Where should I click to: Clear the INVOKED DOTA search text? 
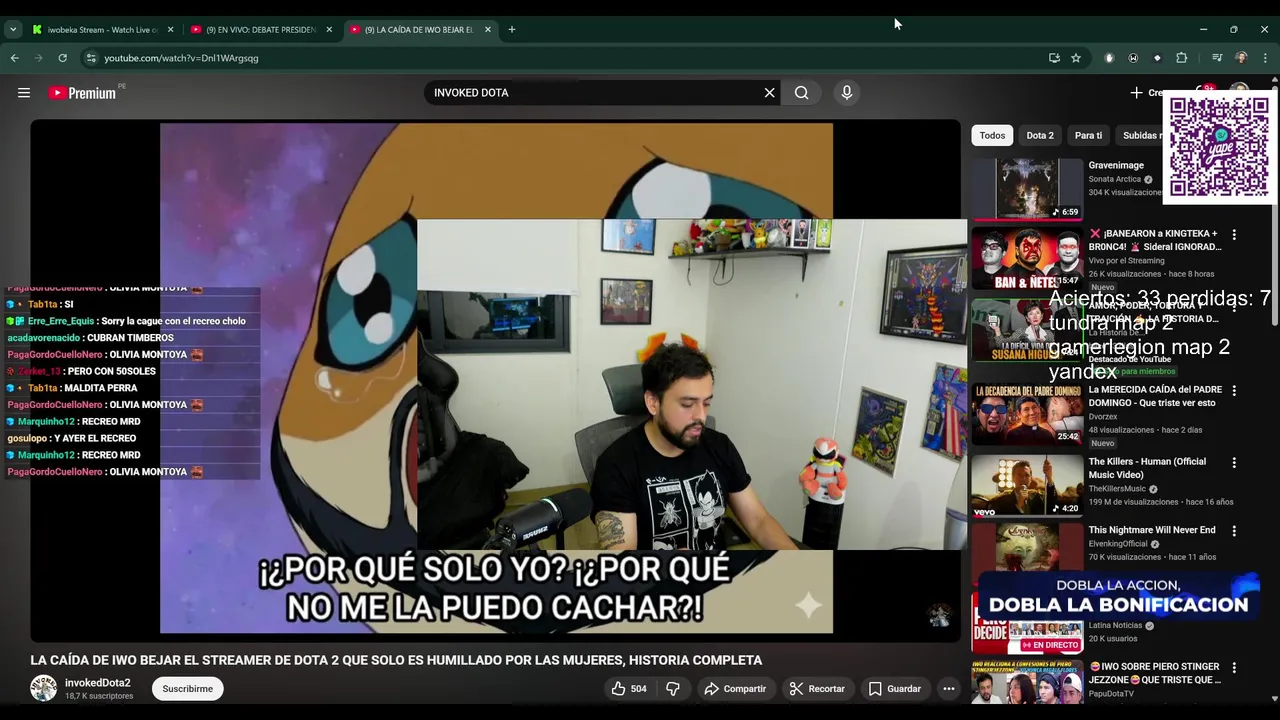point(769,93)
